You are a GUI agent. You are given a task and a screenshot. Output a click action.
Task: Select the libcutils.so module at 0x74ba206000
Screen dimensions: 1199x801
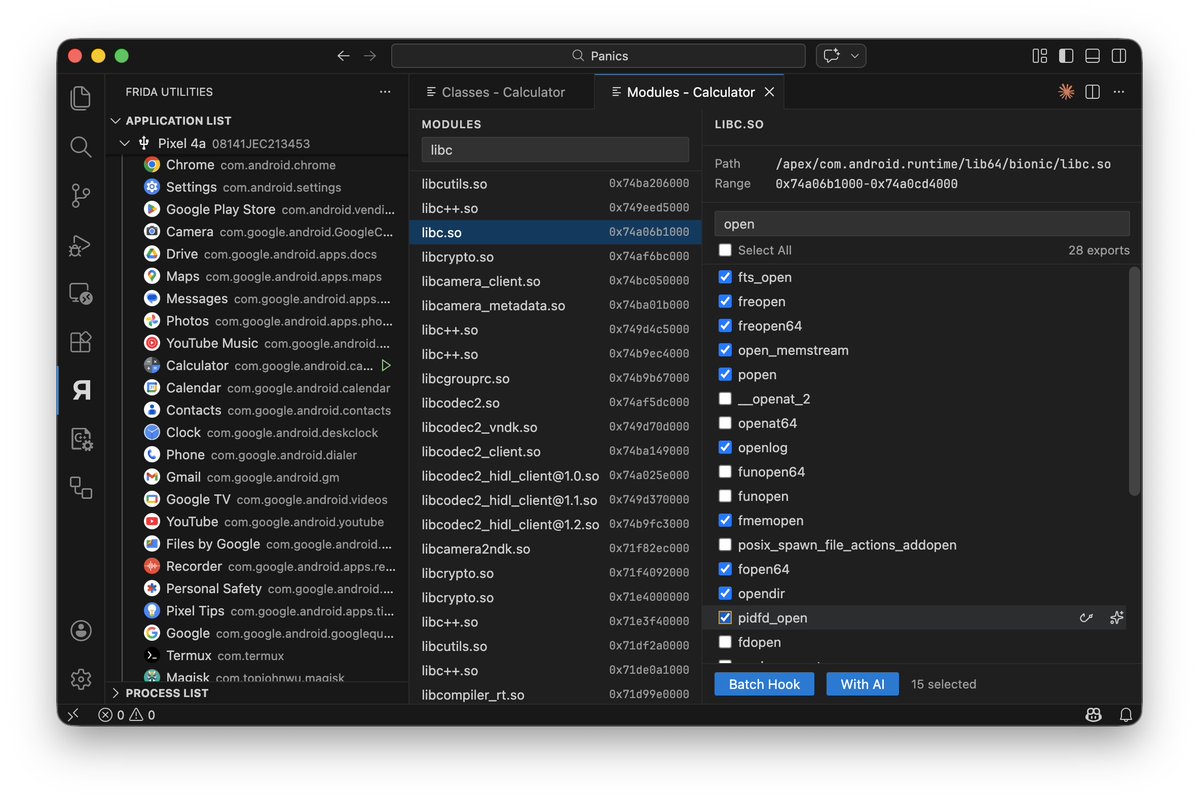tap(555, 183)
